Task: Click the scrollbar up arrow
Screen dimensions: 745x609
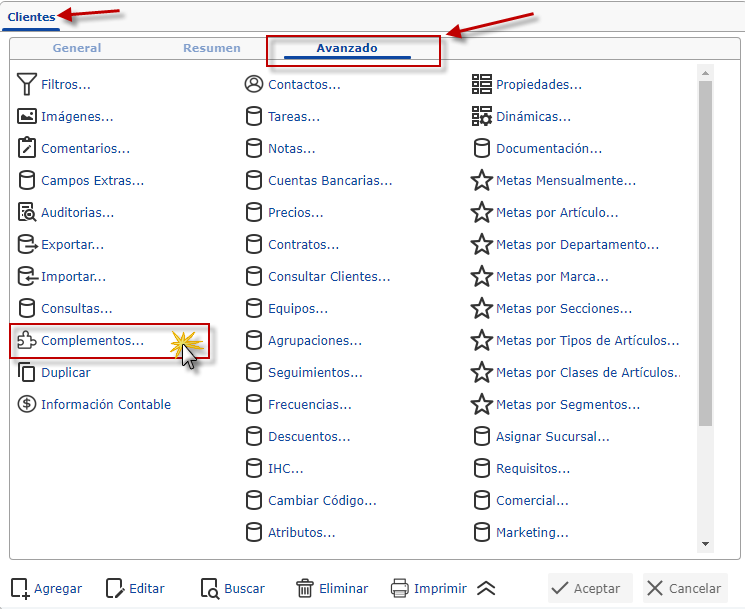Action: tap(705, 73)
